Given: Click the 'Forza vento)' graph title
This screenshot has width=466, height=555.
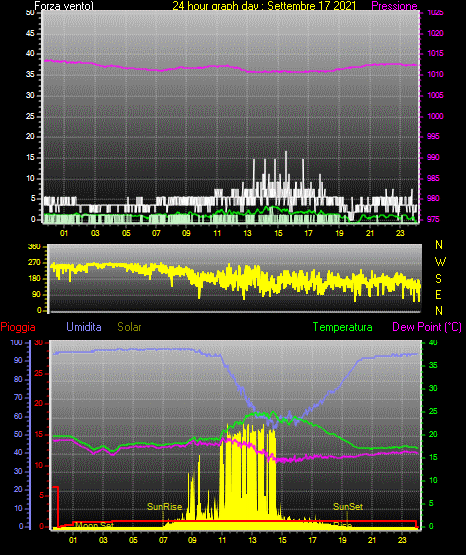Looking at the screenshot, I should (64, 6).
